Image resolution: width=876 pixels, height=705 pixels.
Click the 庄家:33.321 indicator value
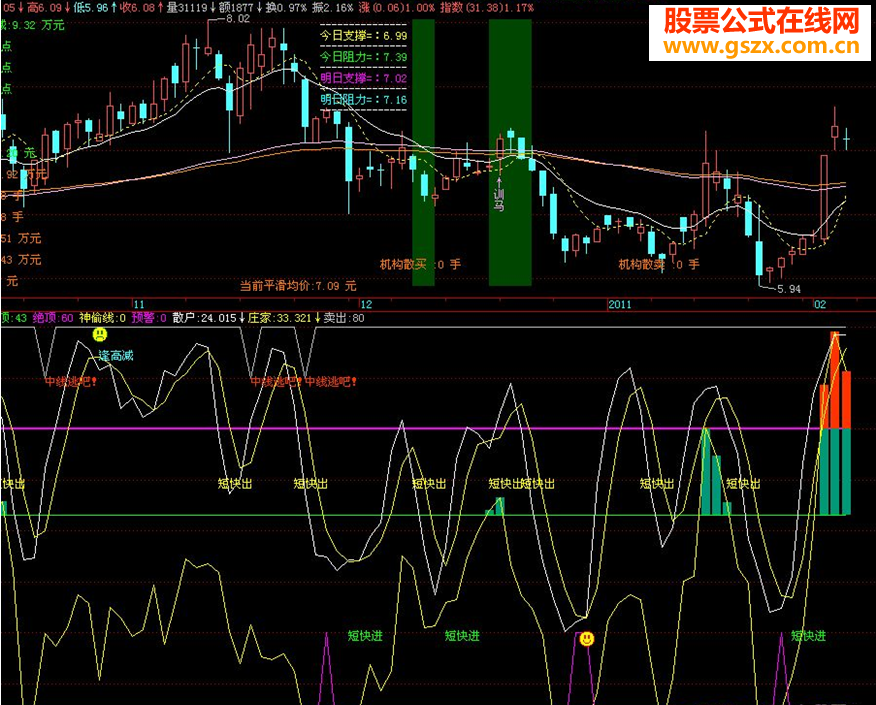tap(279, 318)
